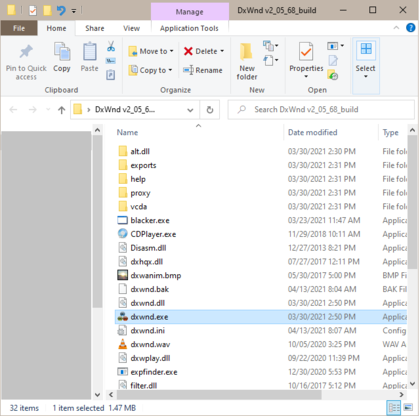Image resolution: width=420 pixels, height=416 pixels.
Task: Open the New item menu icon
Action: click(270, 45)
